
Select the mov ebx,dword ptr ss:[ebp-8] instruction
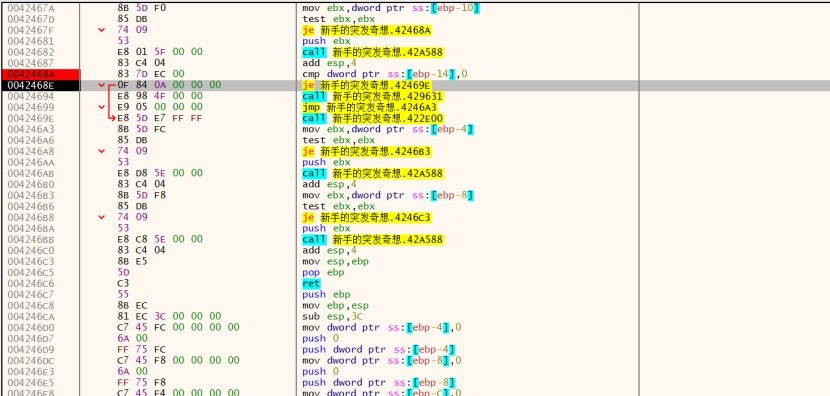[388, 195]
